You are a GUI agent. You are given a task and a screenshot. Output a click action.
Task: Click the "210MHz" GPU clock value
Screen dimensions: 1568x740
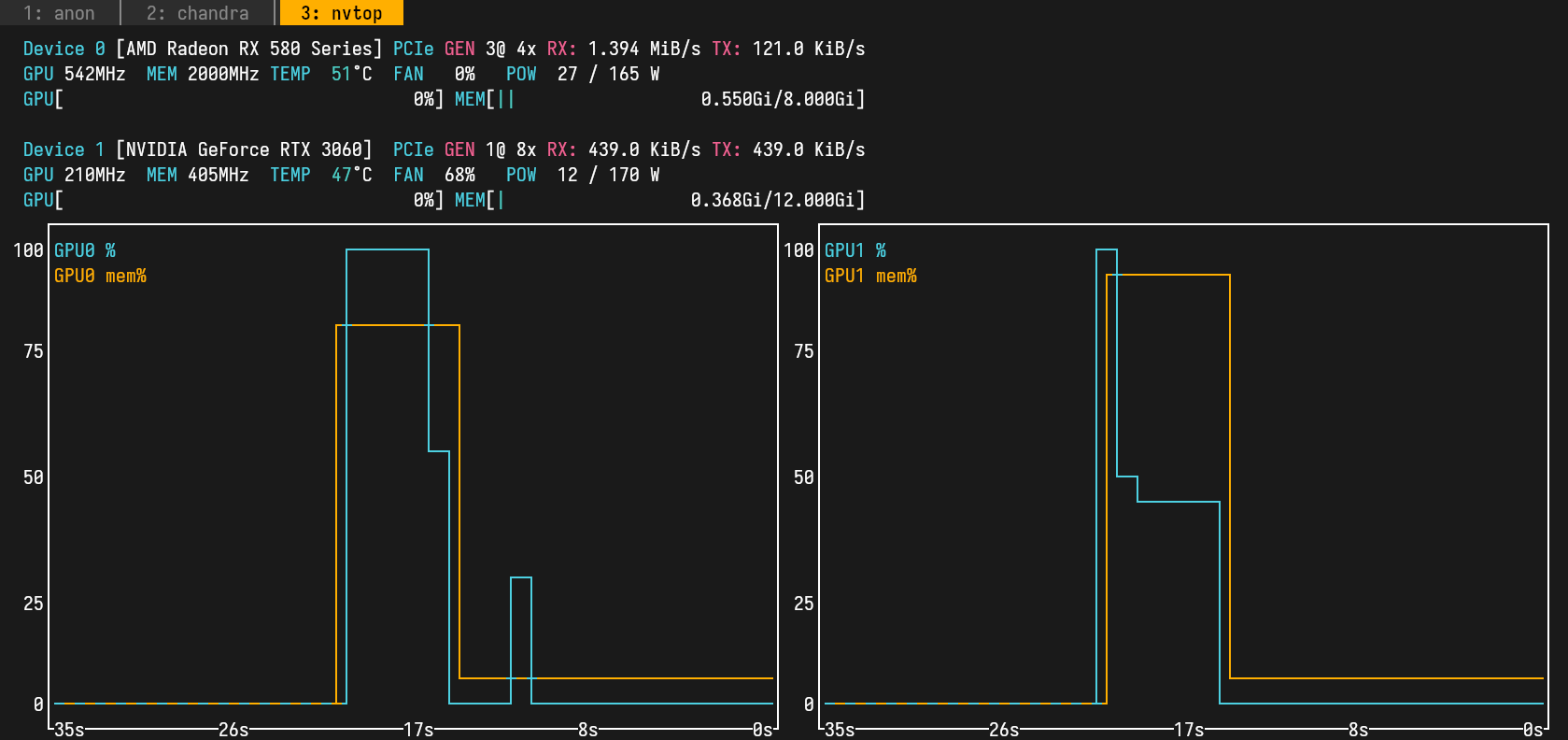pyautogui.click(x=95, y=175)
